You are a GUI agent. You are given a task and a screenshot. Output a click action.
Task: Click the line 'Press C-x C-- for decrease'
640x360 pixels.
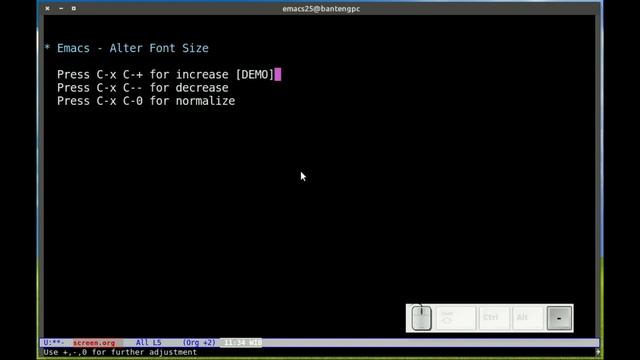(142, 88)
